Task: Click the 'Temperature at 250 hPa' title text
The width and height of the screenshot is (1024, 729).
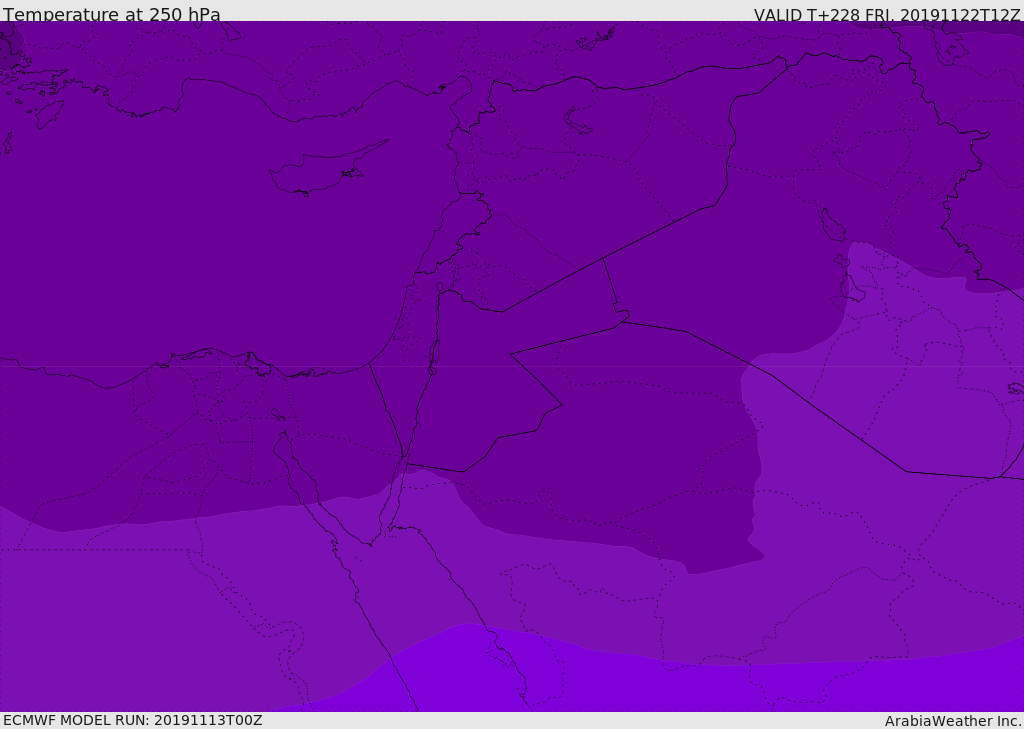Action: point(112,14)
